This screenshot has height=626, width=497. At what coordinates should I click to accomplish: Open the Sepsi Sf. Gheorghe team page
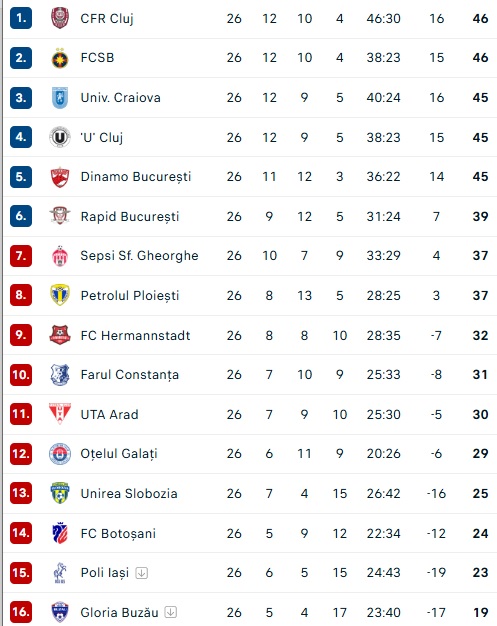click(139, 256)
